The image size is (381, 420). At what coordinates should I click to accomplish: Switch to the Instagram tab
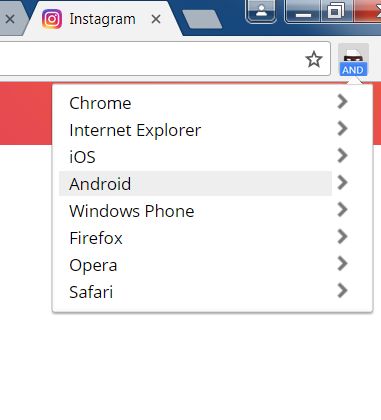102,19
